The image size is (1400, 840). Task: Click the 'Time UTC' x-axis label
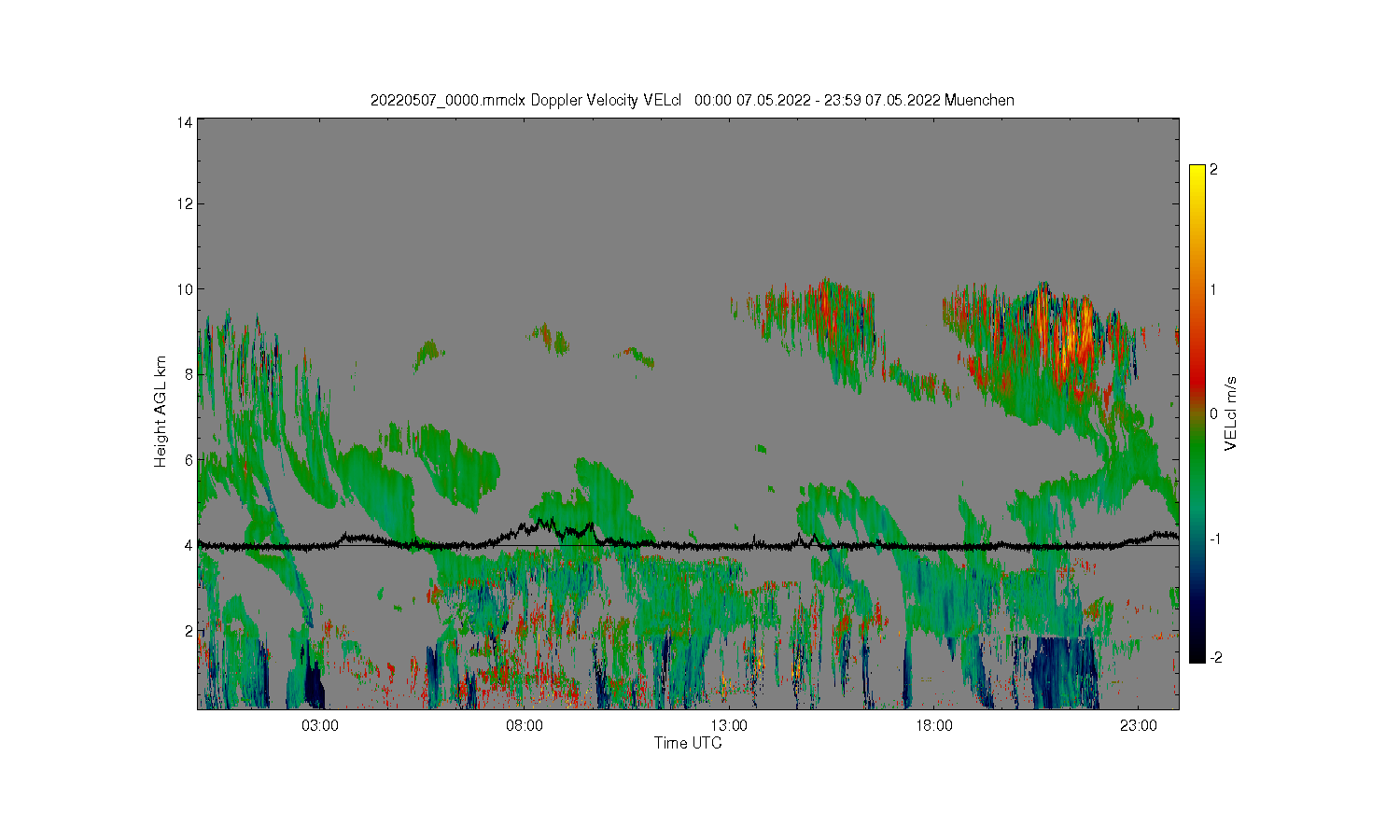688,743
